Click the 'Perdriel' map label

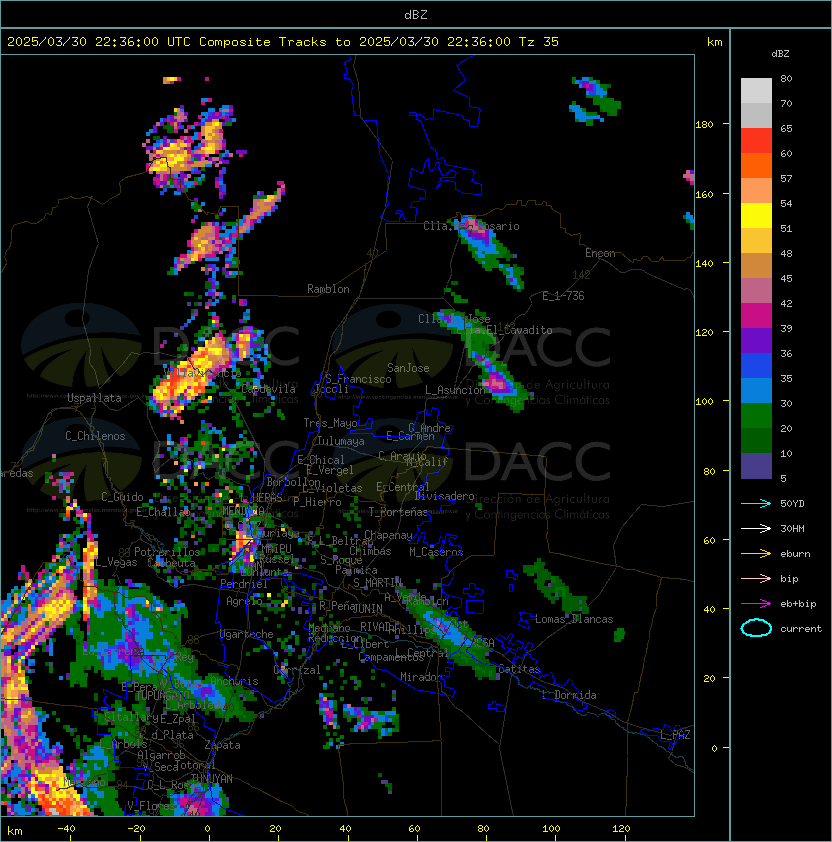tap(244, 584)
